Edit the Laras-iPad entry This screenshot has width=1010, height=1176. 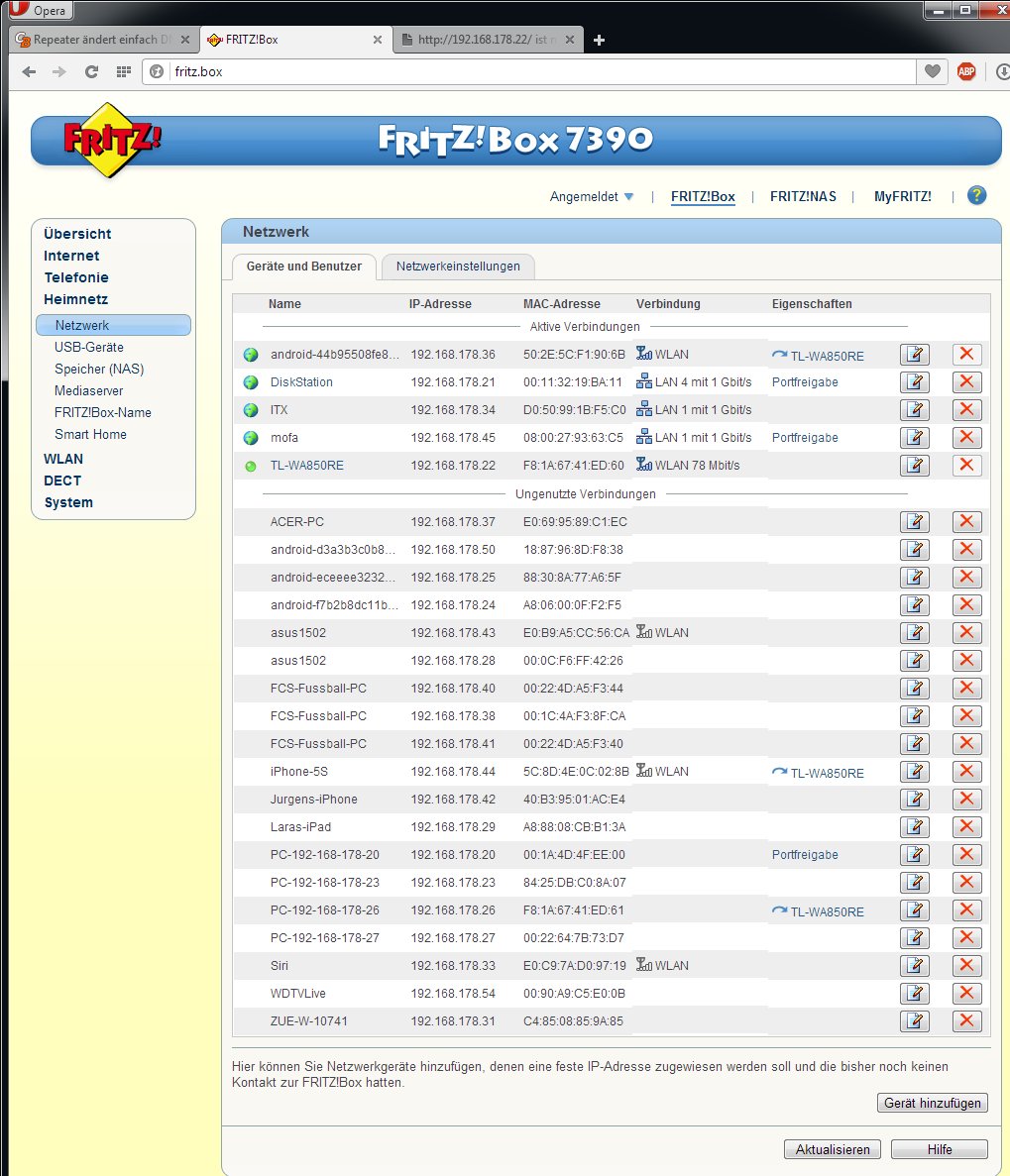914,826
